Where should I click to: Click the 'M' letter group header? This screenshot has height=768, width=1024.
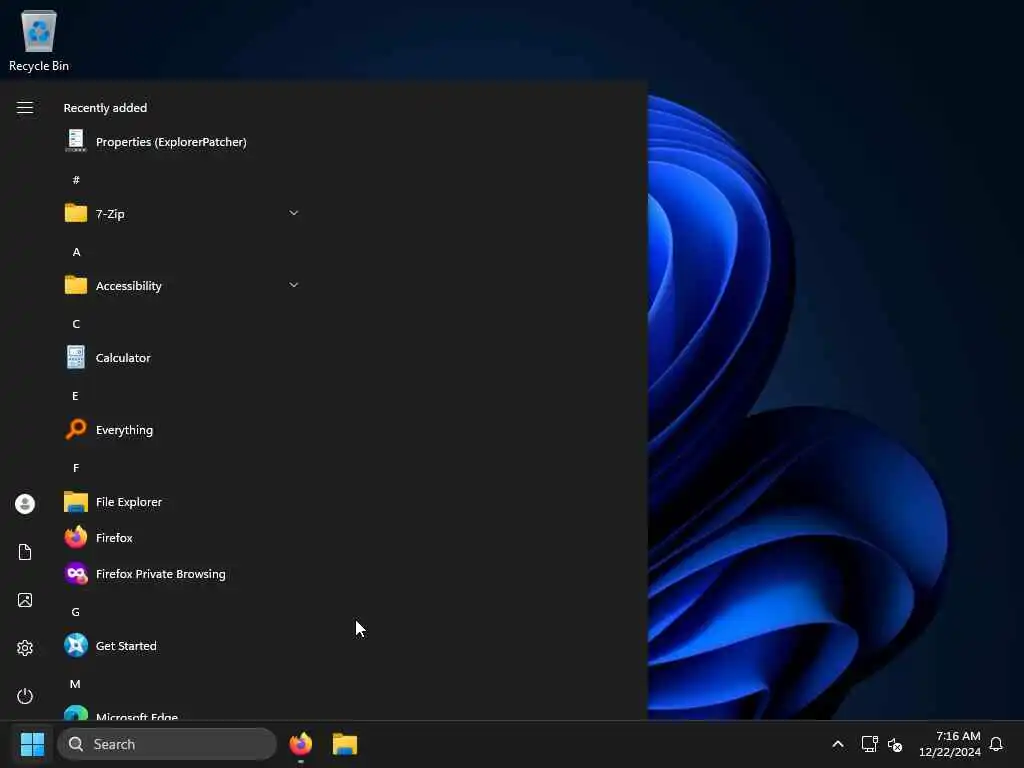75,684
